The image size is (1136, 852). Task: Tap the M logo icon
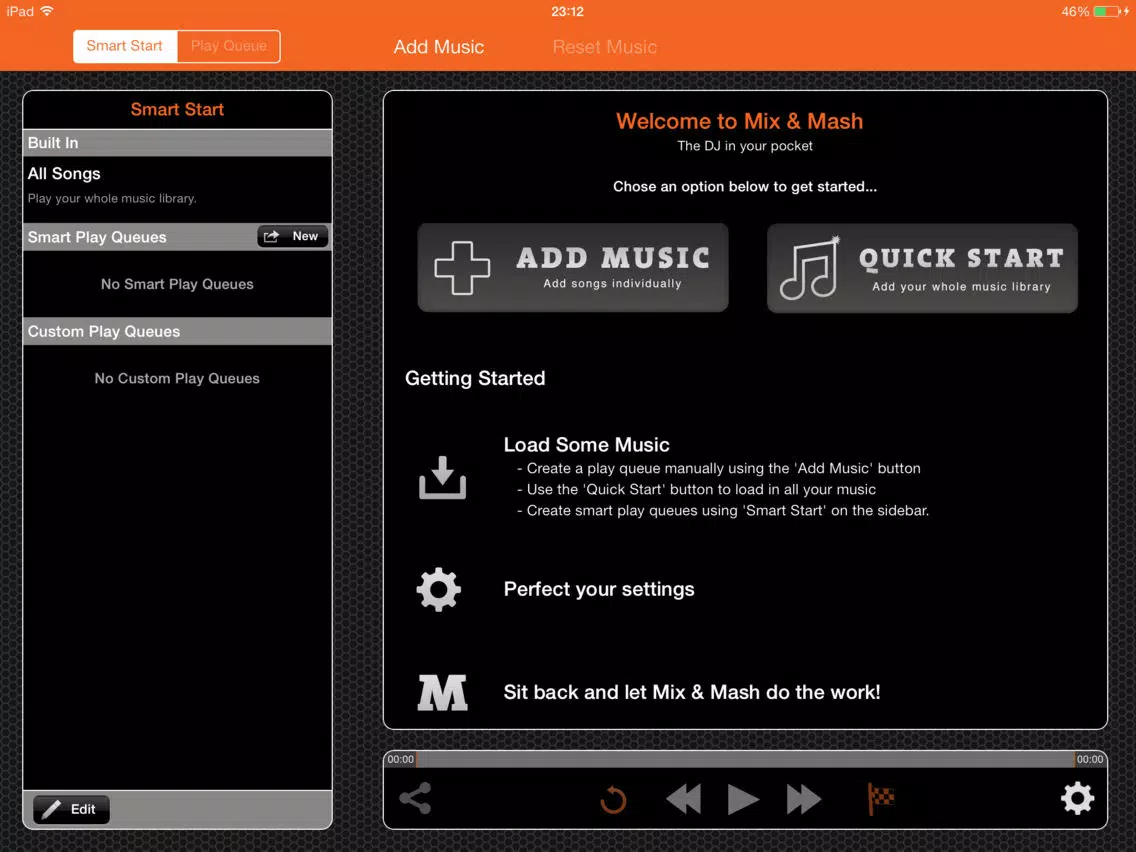(x=442, y=693)
